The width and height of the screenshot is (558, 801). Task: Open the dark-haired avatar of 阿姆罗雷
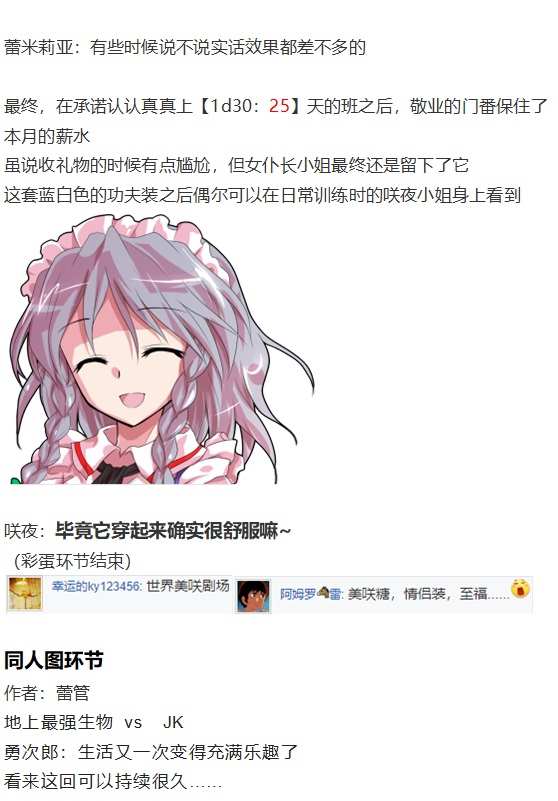[253, 597]
